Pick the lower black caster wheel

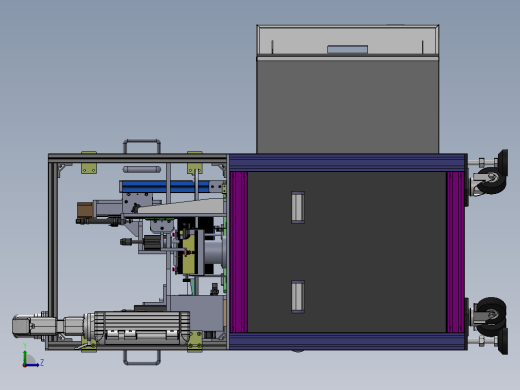491,317
